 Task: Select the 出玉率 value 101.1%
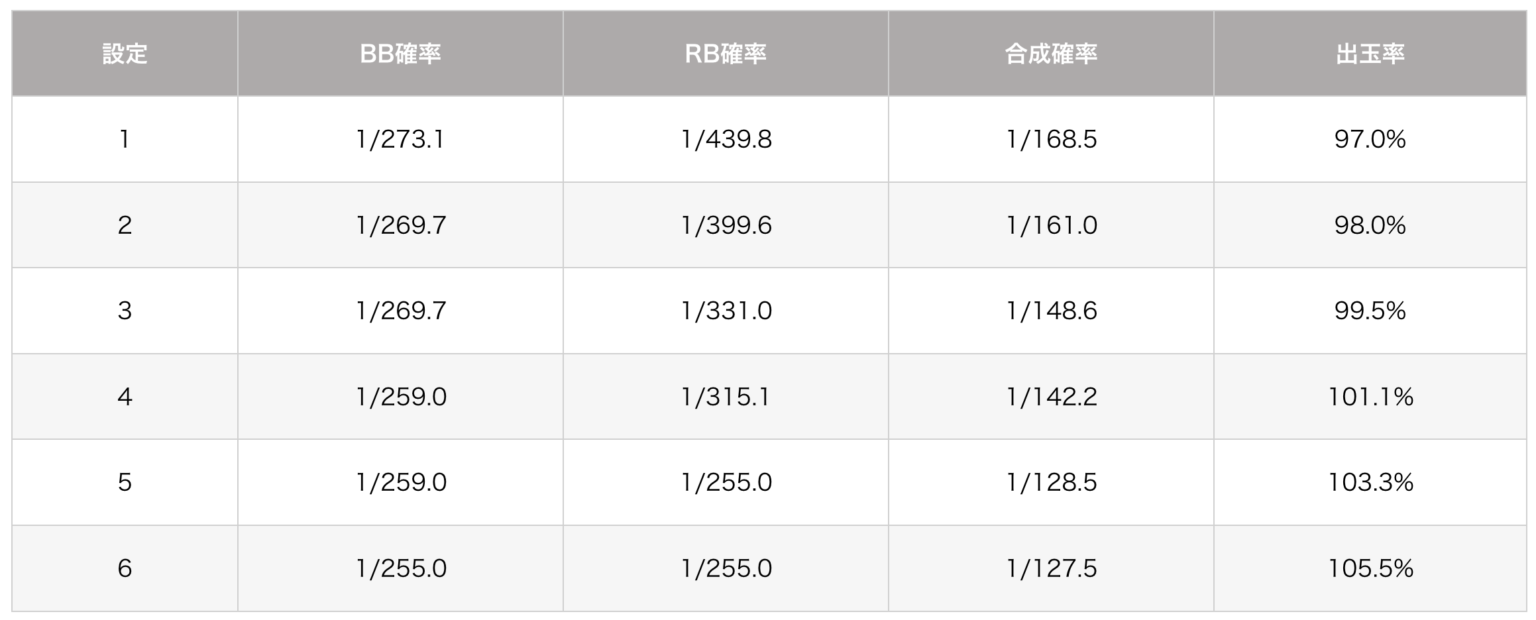pyautogui.click(x=1370, y=397)
